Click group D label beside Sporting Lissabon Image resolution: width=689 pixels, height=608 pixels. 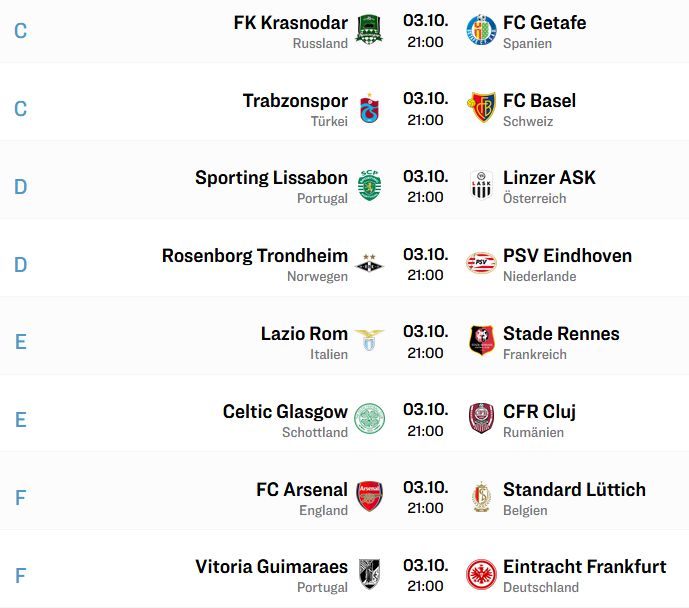coord(21,187)
